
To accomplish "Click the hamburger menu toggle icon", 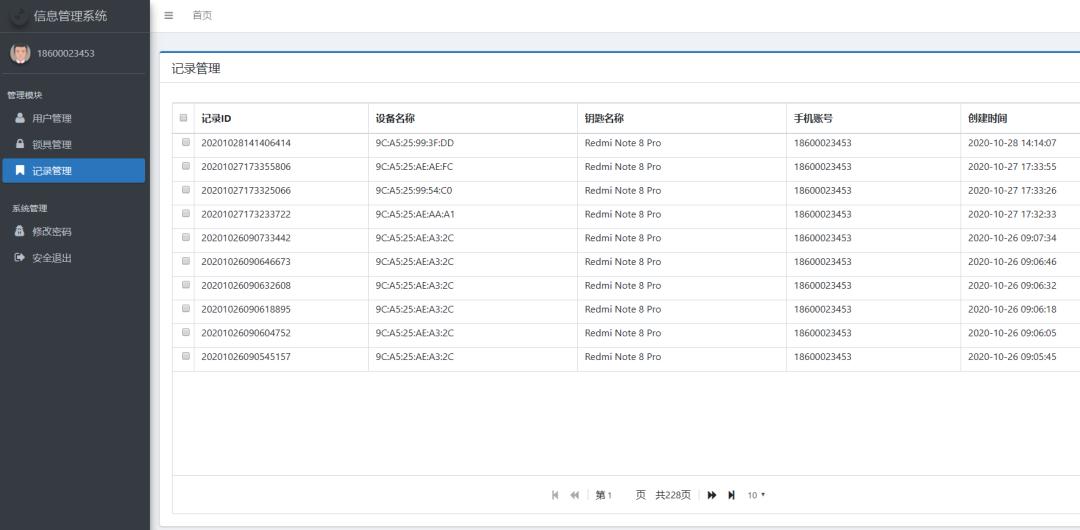I will pos(169,15).
